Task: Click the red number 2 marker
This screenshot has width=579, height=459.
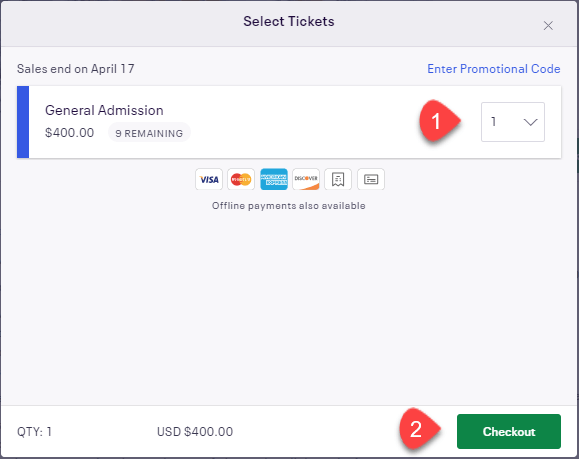Action: tap(419, 429)
